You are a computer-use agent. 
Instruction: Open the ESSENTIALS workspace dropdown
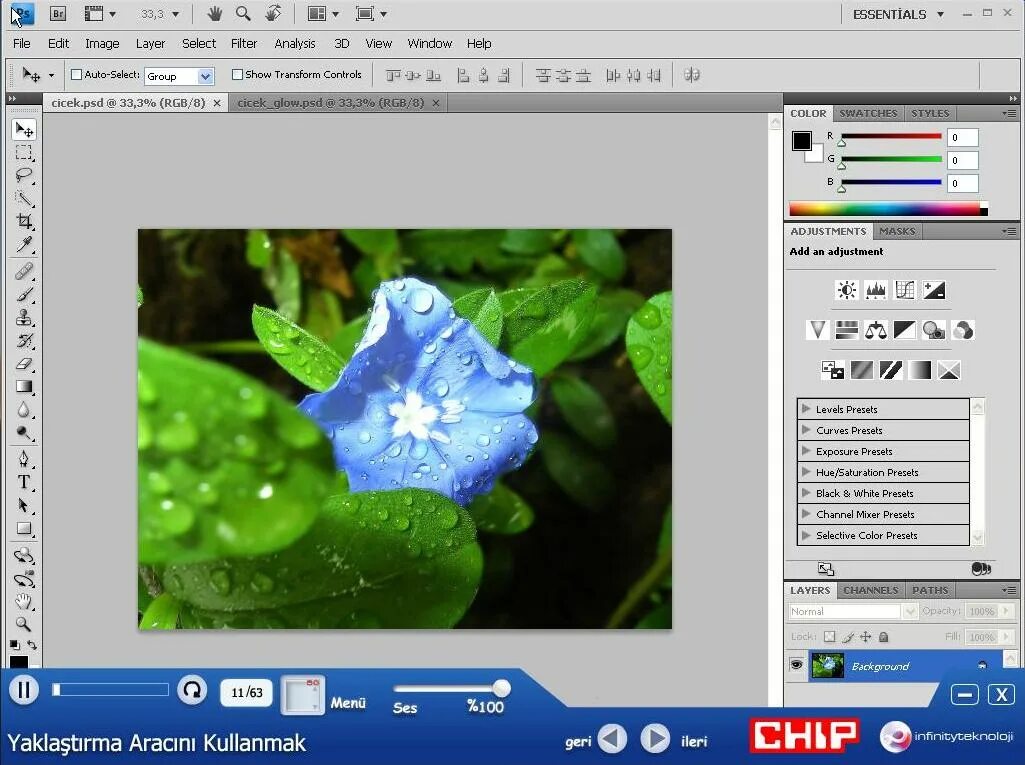click(898, 14)
